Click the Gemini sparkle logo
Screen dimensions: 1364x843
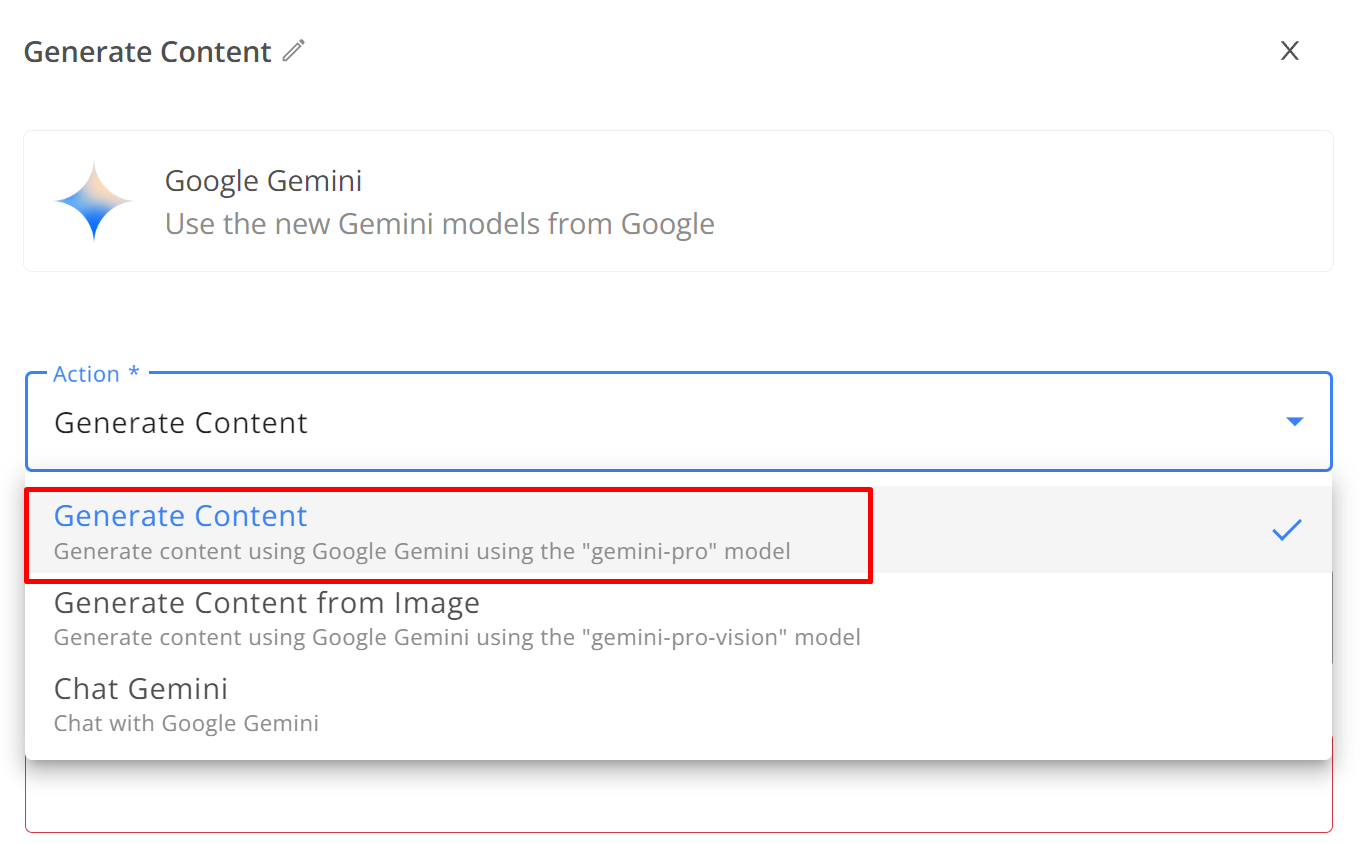click(x=94, y=201)
